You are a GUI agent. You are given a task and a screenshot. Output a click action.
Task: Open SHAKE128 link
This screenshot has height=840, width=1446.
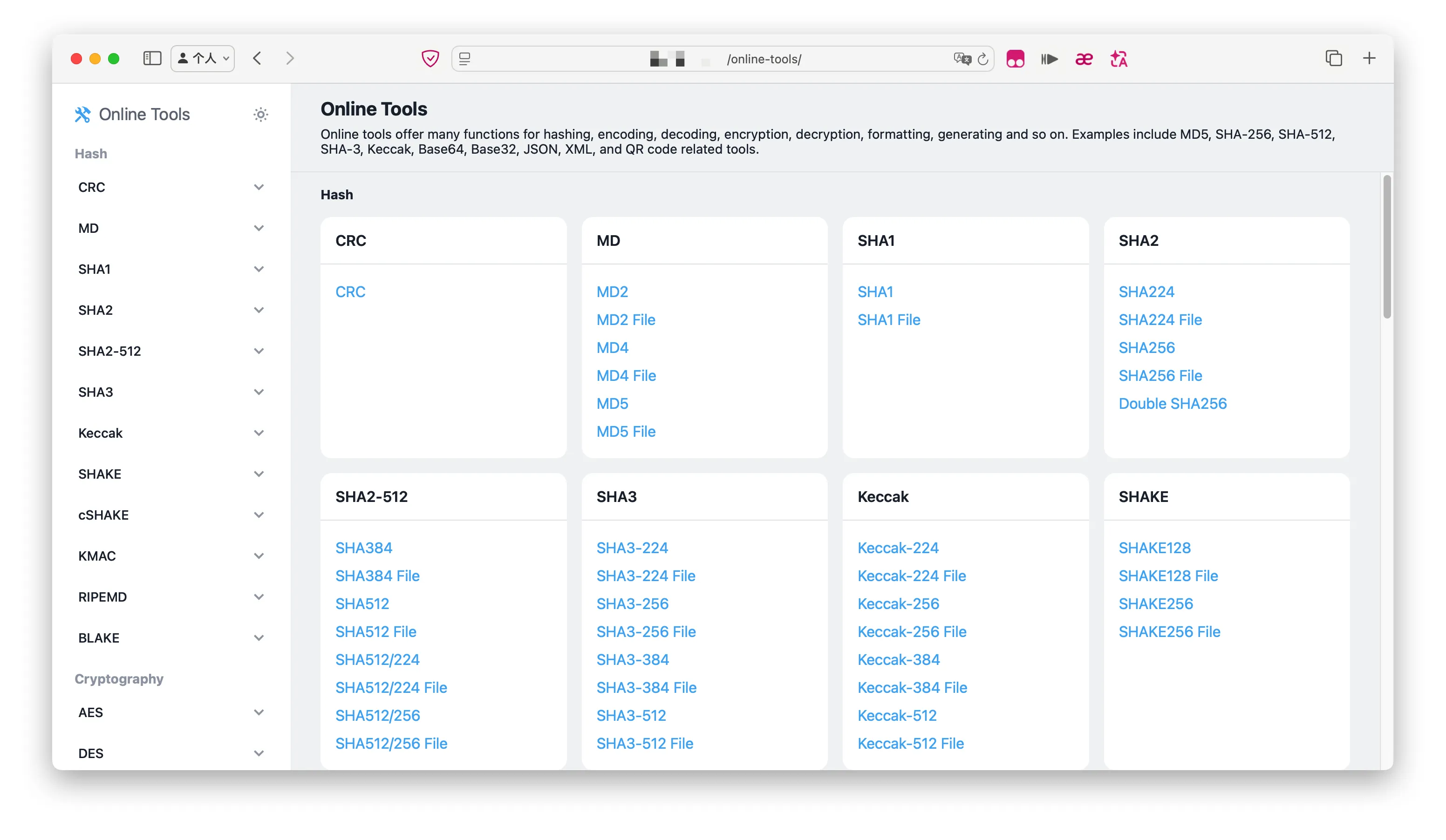tap(1154, 548)
